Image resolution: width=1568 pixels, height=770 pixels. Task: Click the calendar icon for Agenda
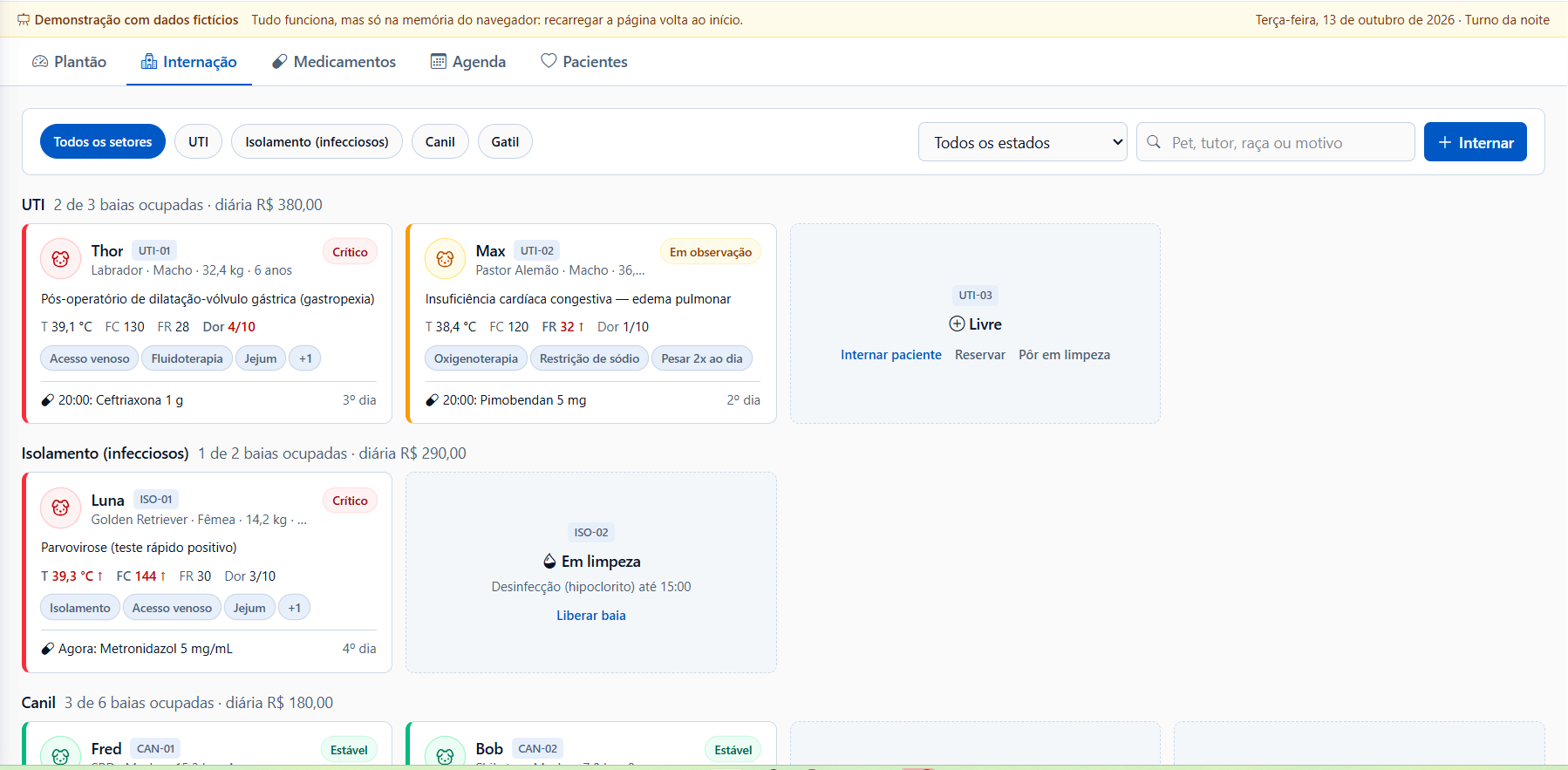point(439,61)
